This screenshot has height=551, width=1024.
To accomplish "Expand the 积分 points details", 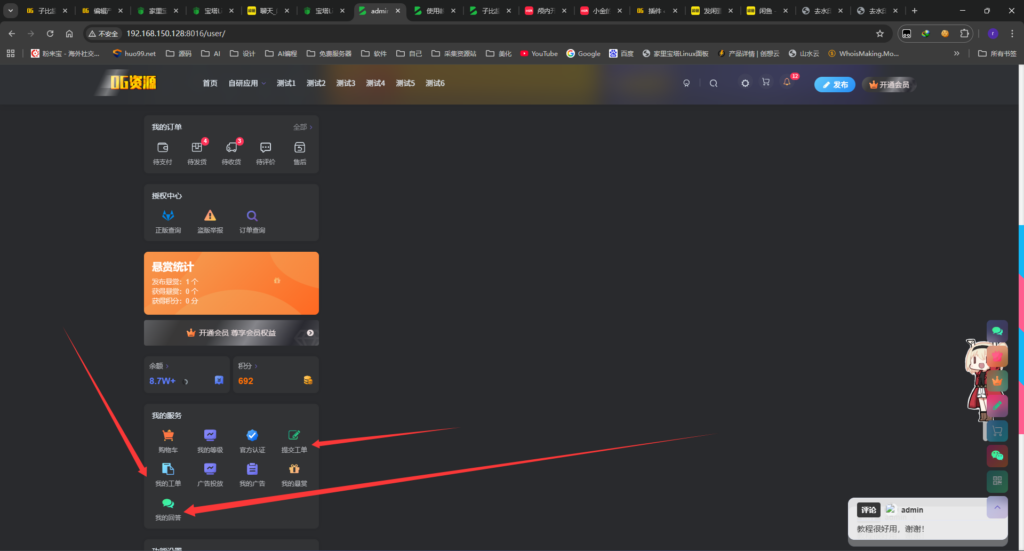I will click(x=246, y=366).
